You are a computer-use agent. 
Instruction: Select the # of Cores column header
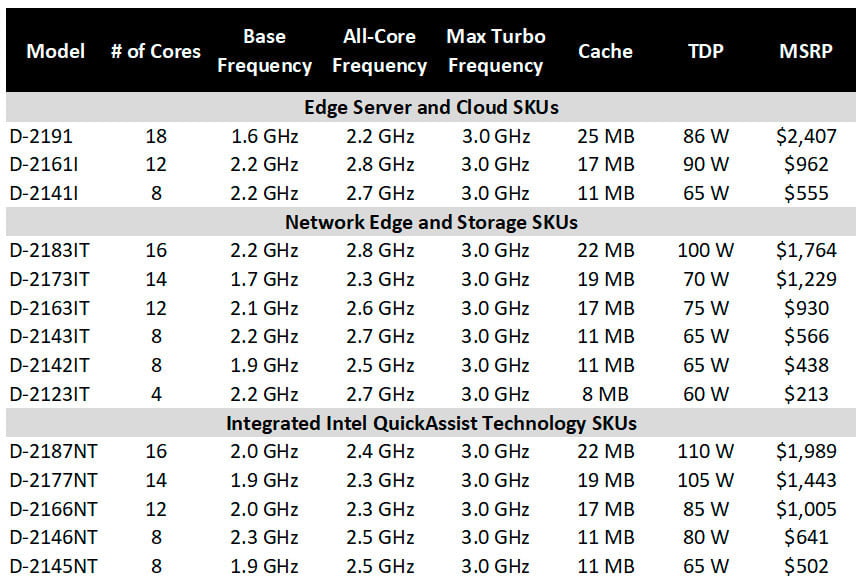(x=155, y=51)
